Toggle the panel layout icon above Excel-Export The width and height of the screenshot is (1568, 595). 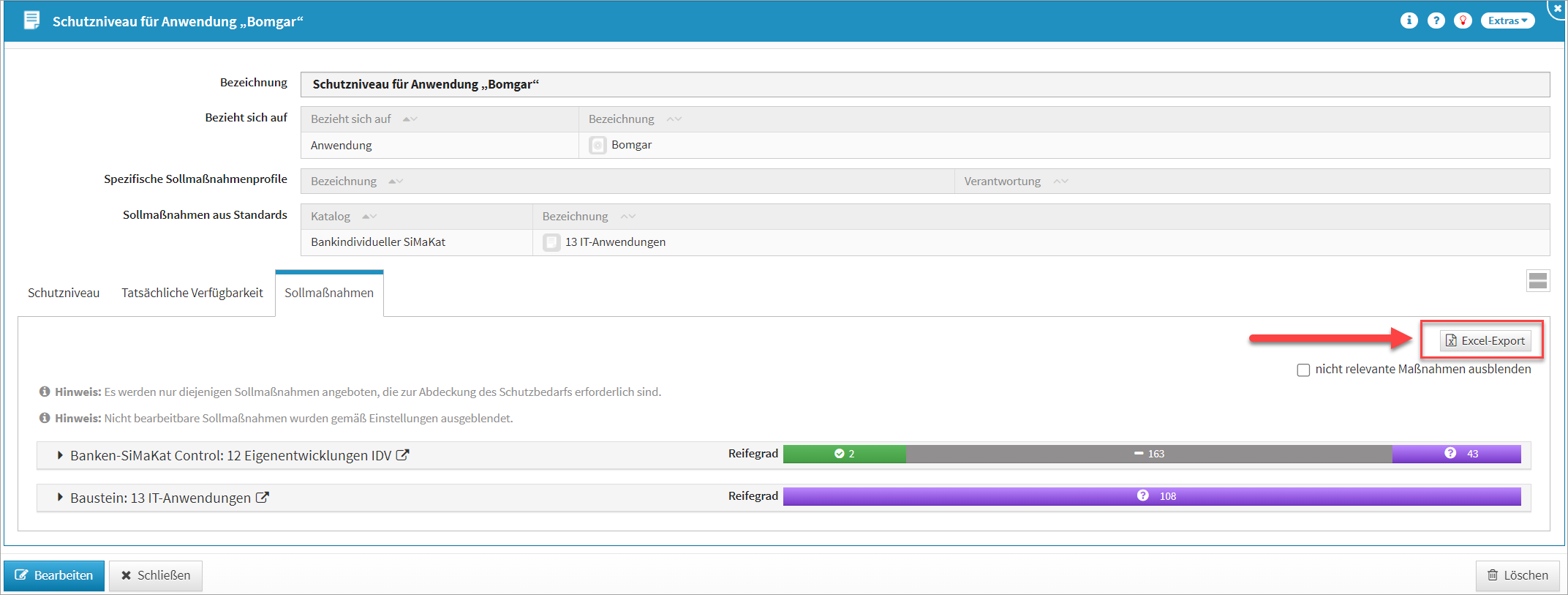[x=1537, y=280]
